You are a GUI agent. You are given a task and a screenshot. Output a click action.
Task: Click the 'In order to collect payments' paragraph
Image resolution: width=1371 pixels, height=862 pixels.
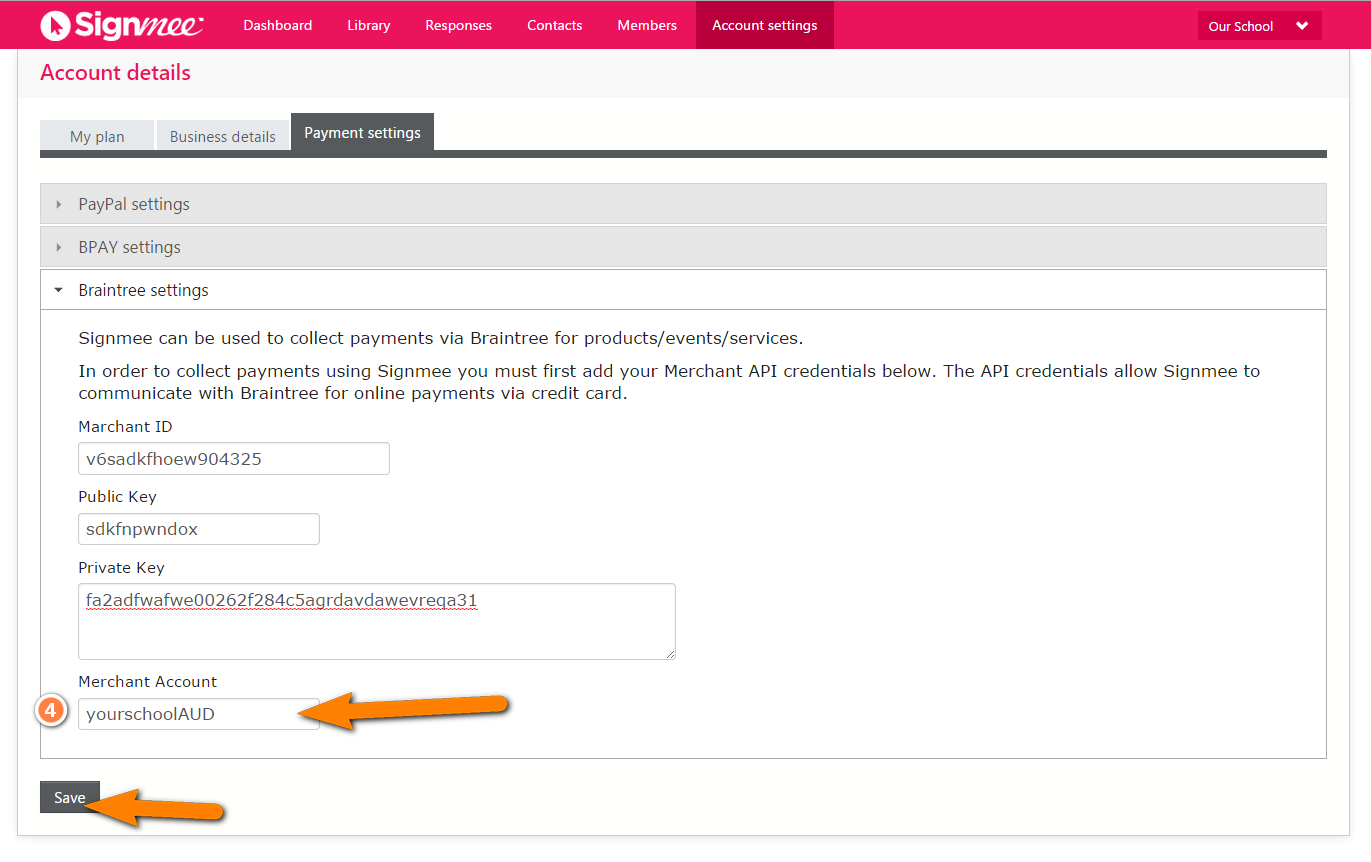669,382
